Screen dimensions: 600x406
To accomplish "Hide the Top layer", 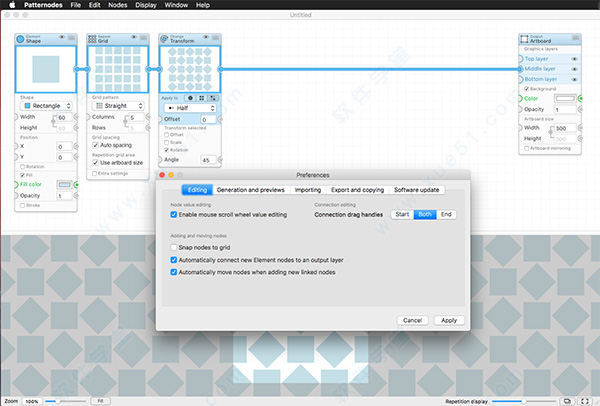I will point(574,59).
